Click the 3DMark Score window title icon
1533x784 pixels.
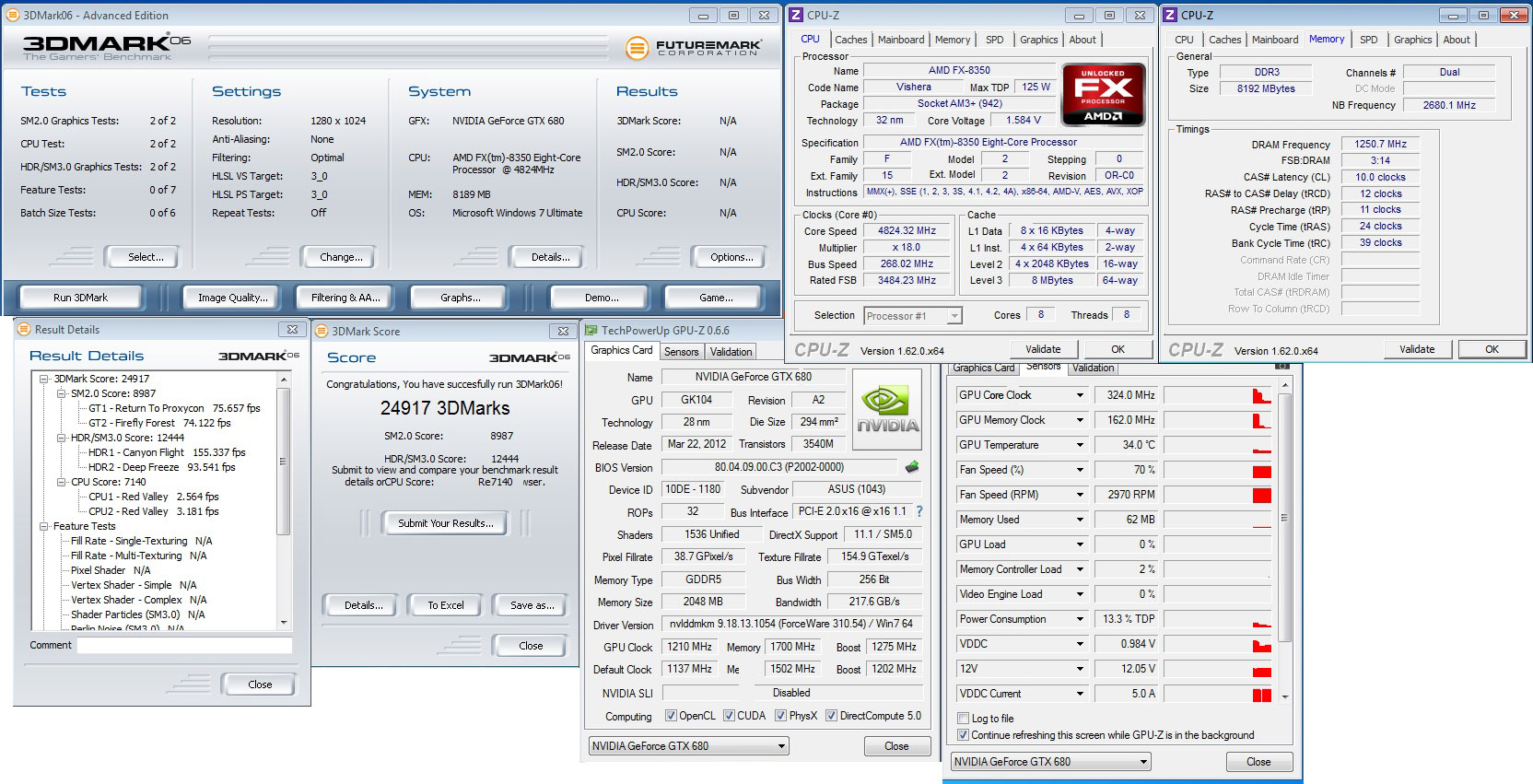[x=322, y=331]
